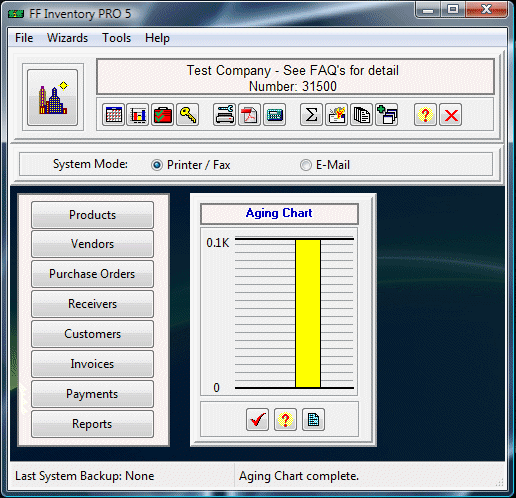516x498 pixels.
Task: Click the company logo building button
Action: point(53,97)
